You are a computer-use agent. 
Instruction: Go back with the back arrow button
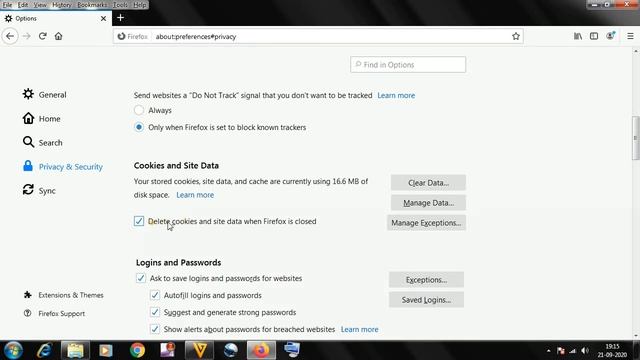pyautogui.click(x=10, y=36)
